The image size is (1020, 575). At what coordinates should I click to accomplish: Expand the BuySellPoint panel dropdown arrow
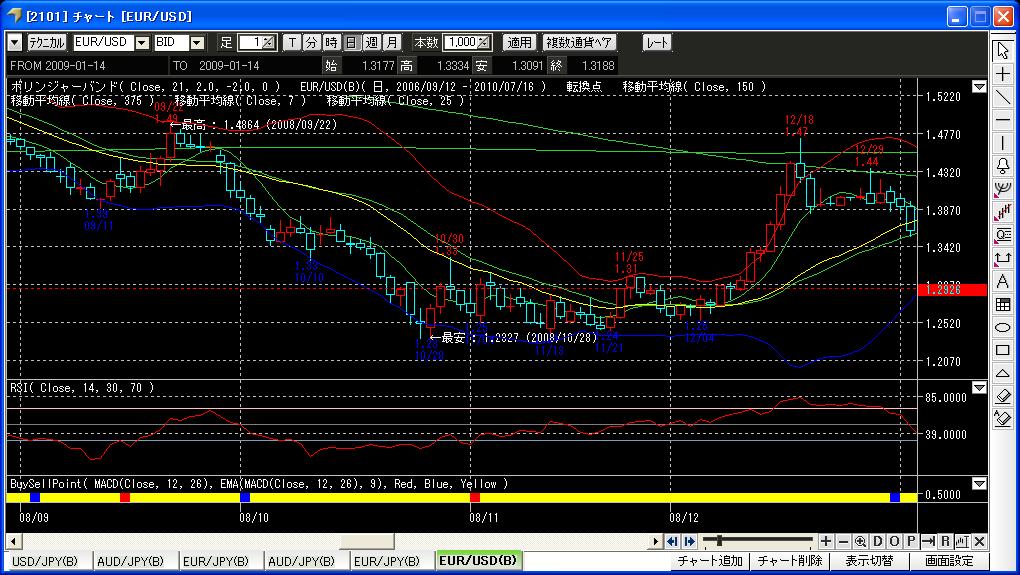point(979,483)
